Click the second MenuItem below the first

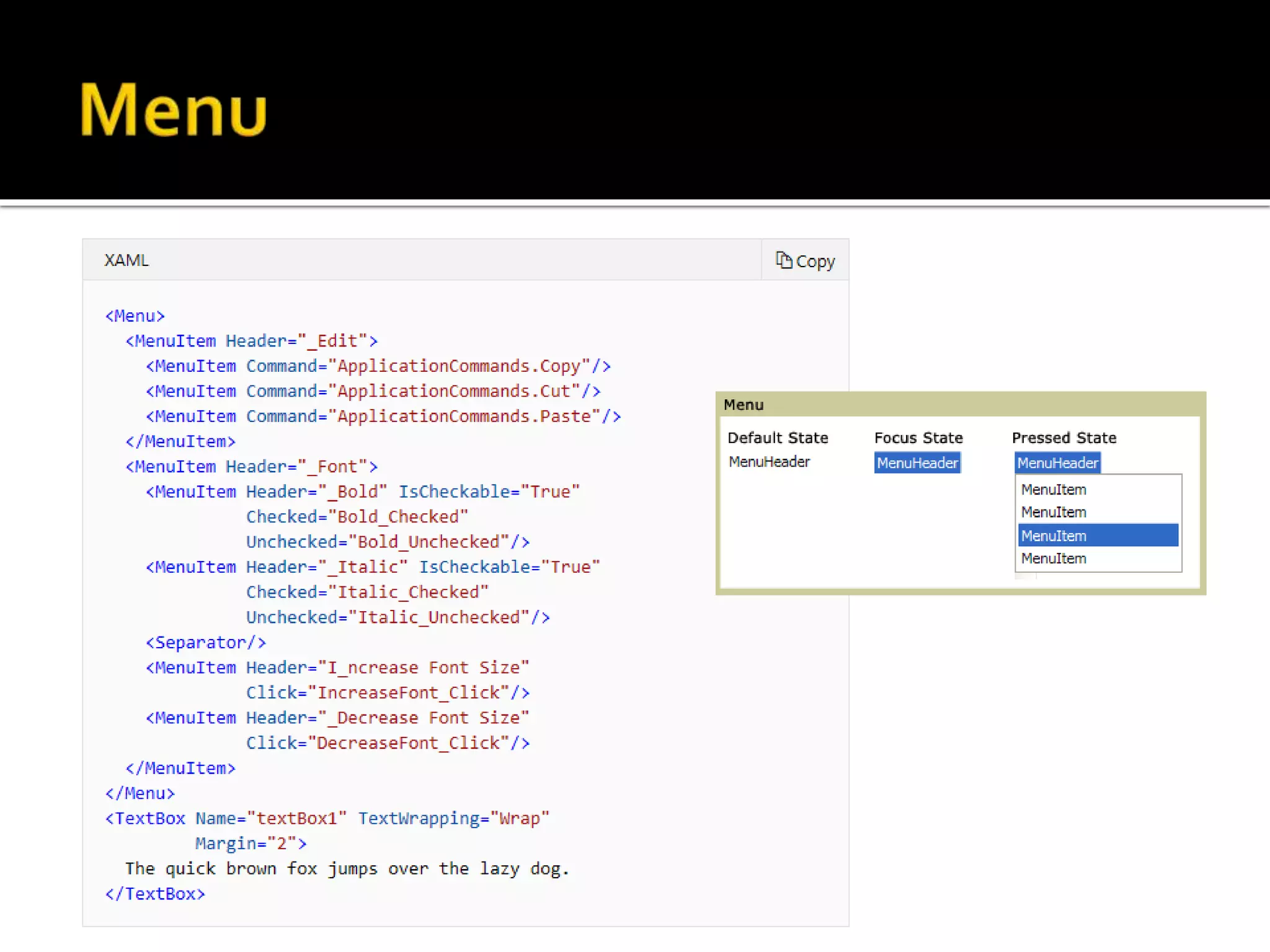pos(1054,513)
